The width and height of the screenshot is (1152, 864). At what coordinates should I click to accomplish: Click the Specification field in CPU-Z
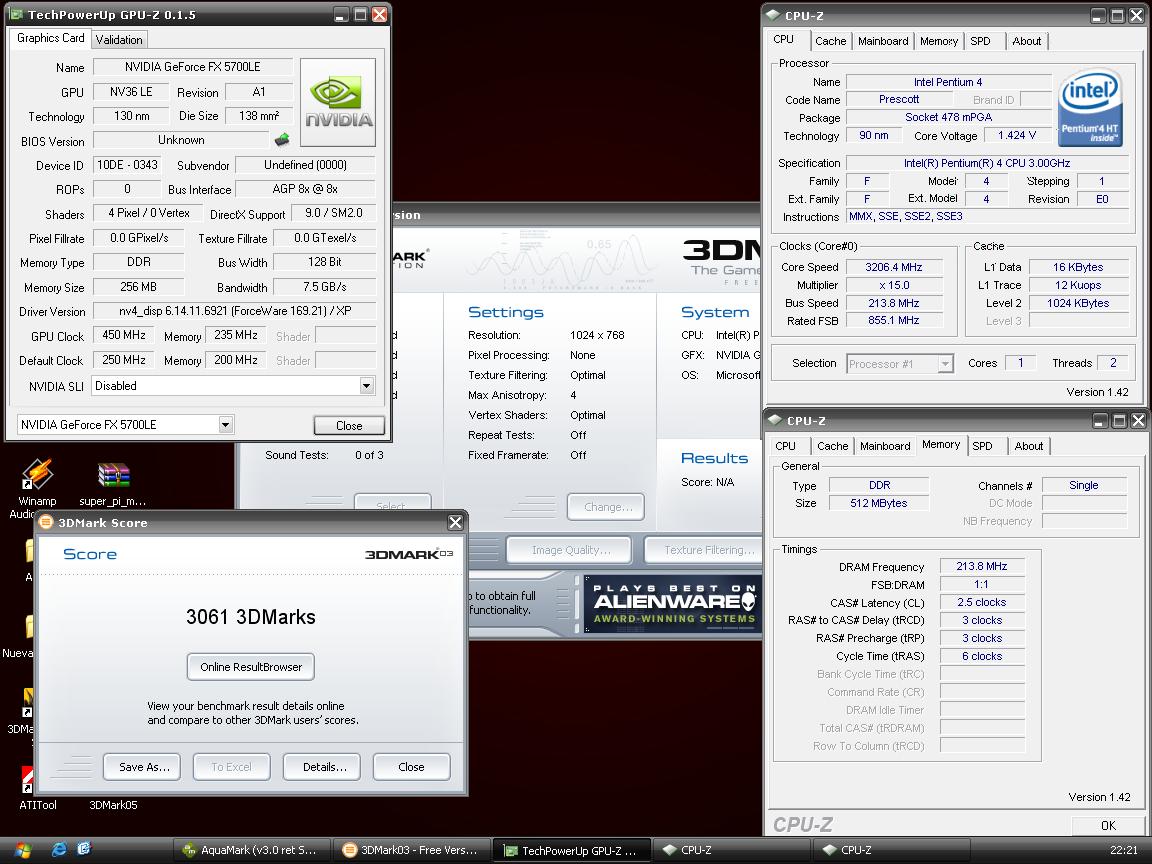(x=987, y=163)
